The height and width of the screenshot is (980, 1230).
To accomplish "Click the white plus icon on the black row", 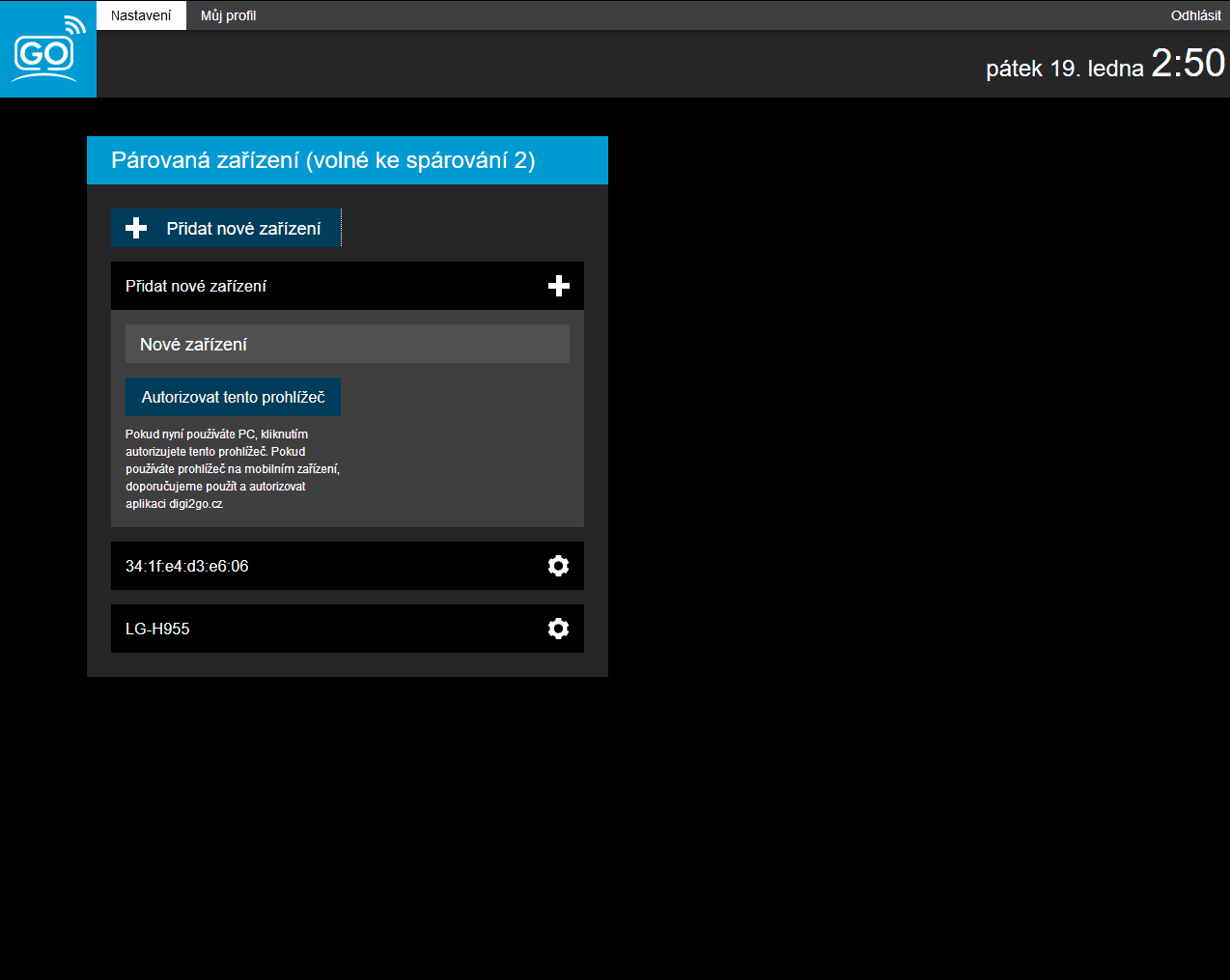I will tap(558, 286).
